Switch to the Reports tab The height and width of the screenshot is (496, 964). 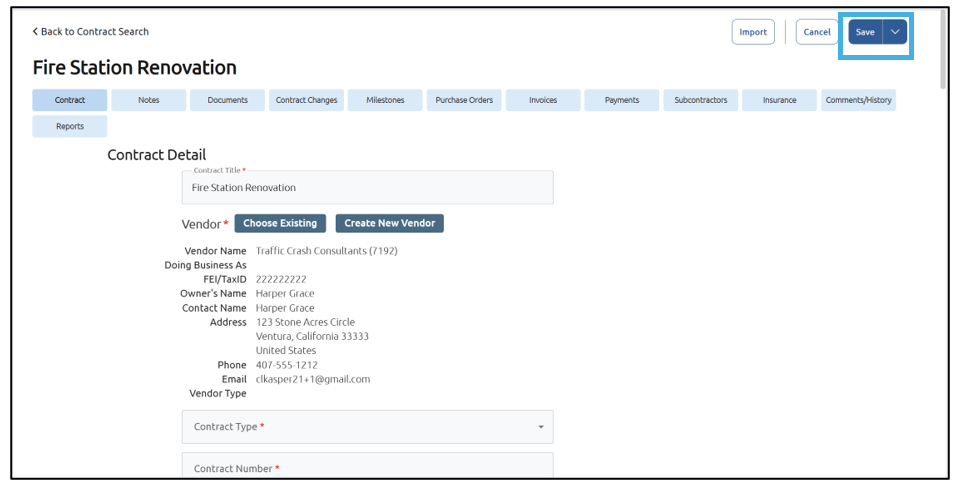pos(70,127)
